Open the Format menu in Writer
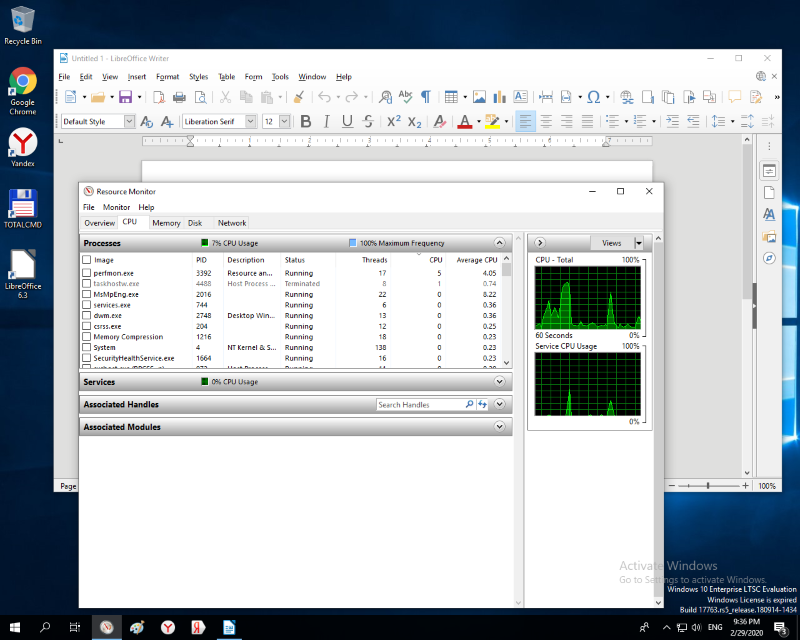The width and height of the screenshot is (800, 640). click(x=167, y=77)
